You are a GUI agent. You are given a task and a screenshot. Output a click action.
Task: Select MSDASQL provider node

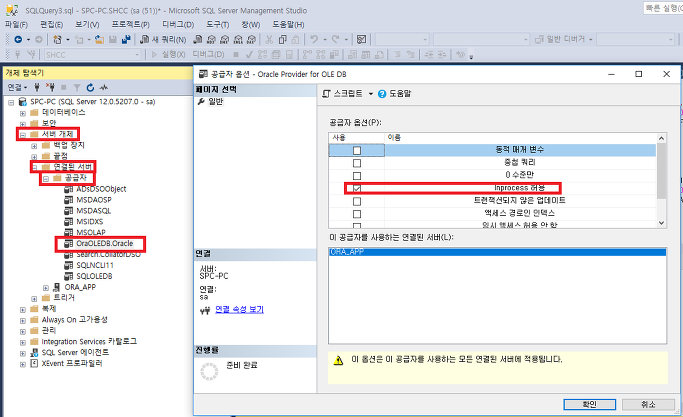click(x=94, y=211)
